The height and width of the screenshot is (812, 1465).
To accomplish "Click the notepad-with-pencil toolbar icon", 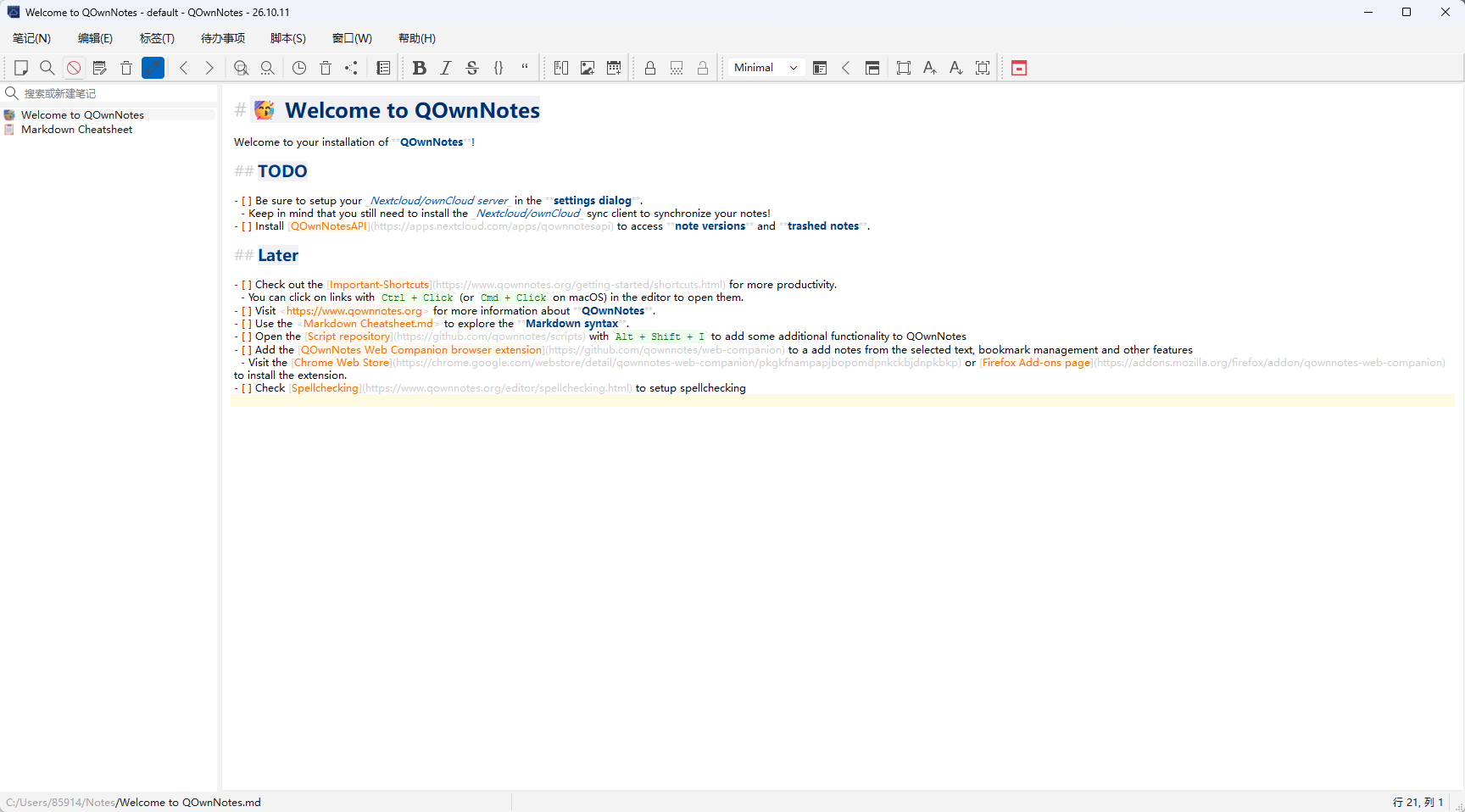I will 100,68.
